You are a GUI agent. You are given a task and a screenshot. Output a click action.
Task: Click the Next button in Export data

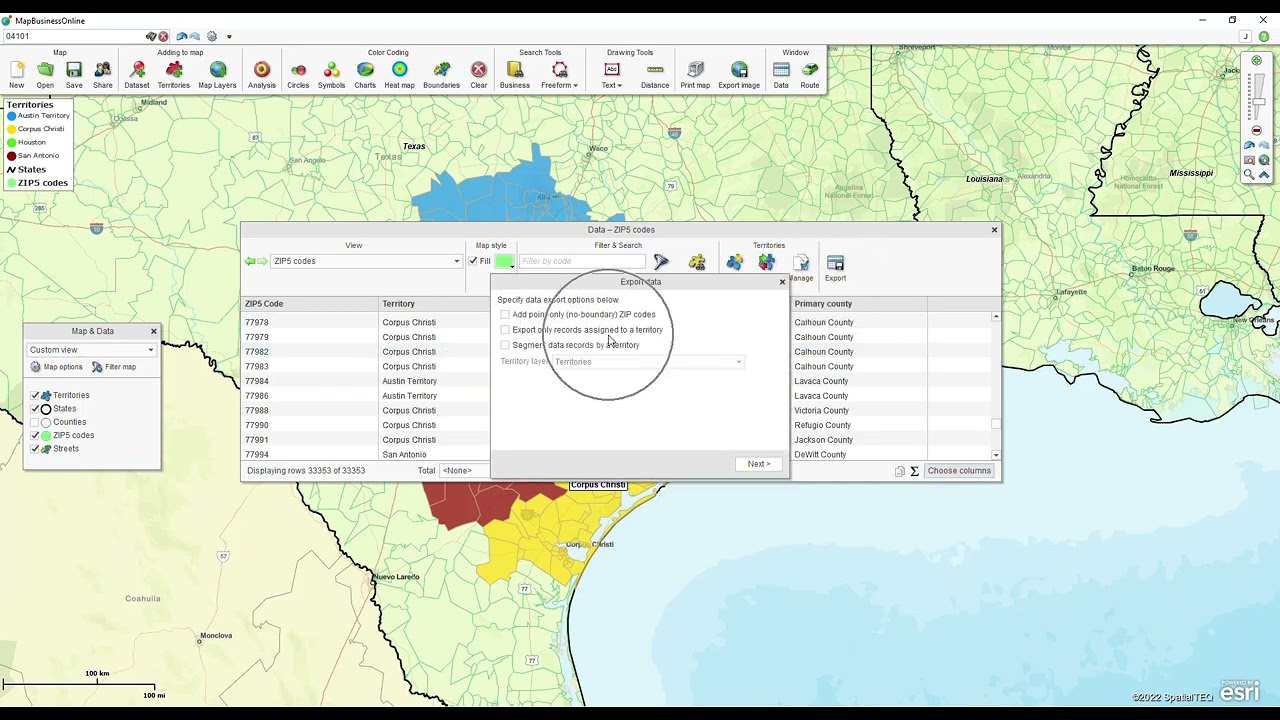click(x=759, y=464)
